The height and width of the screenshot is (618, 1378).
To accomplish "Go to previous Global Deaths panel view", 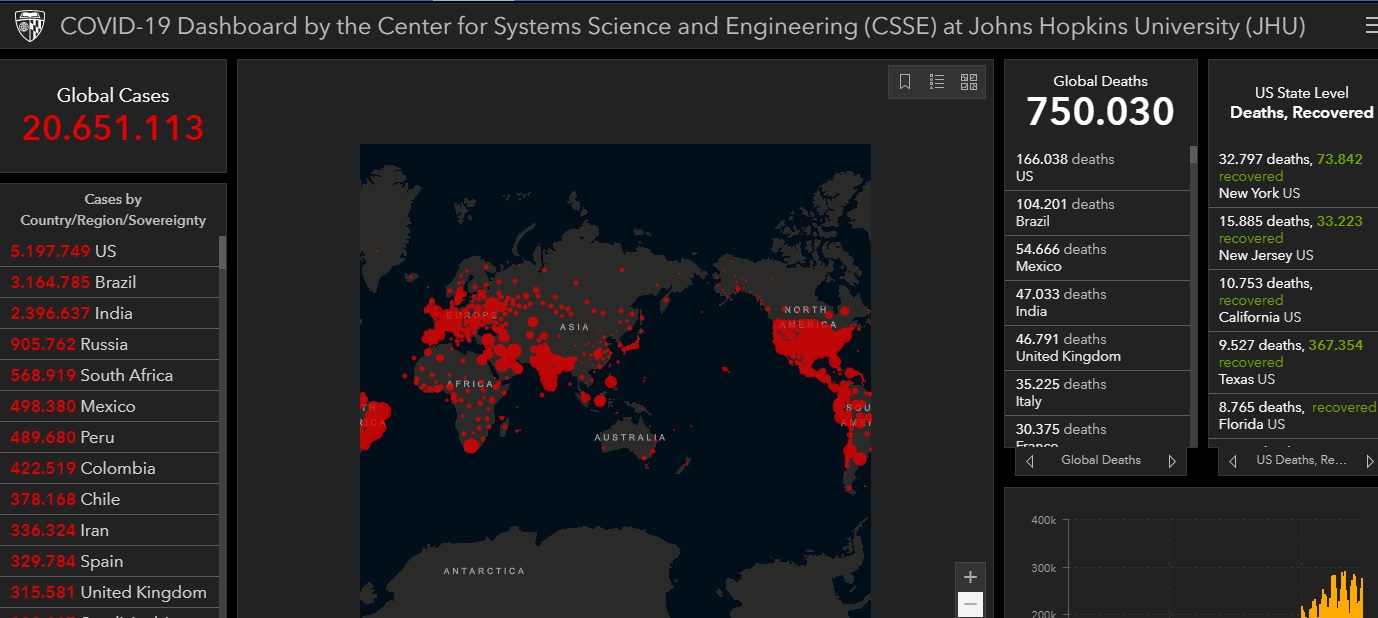I will pyautogui.click(x=1030, y=461).
